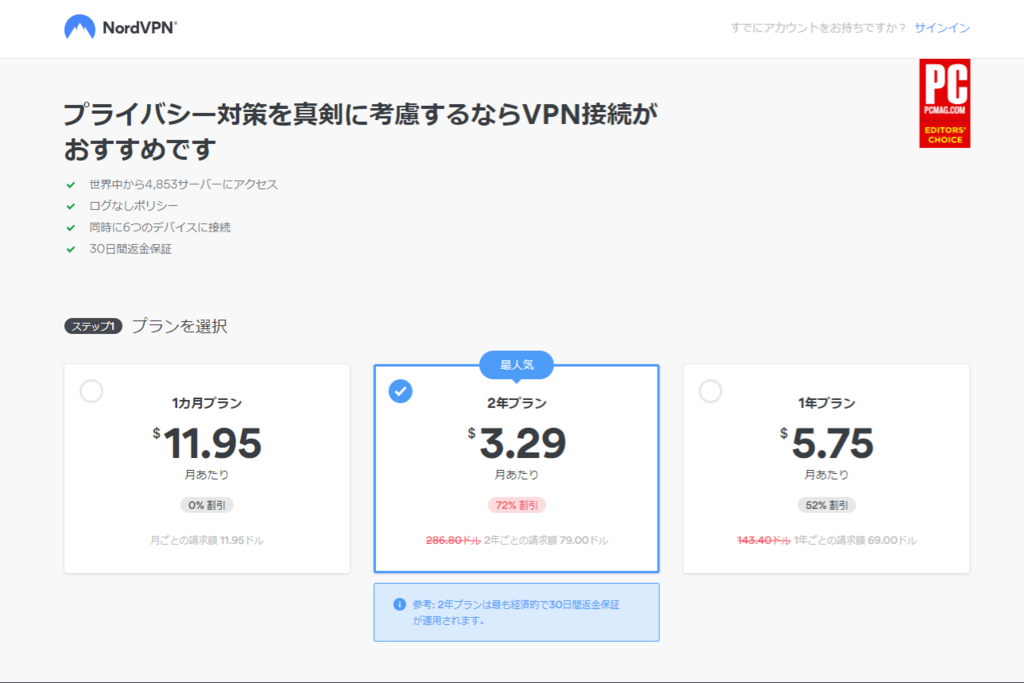This screenshot has width=1024, height=683.
Task: Click the ステップ1 badge
Action: (x=92, y=325)
